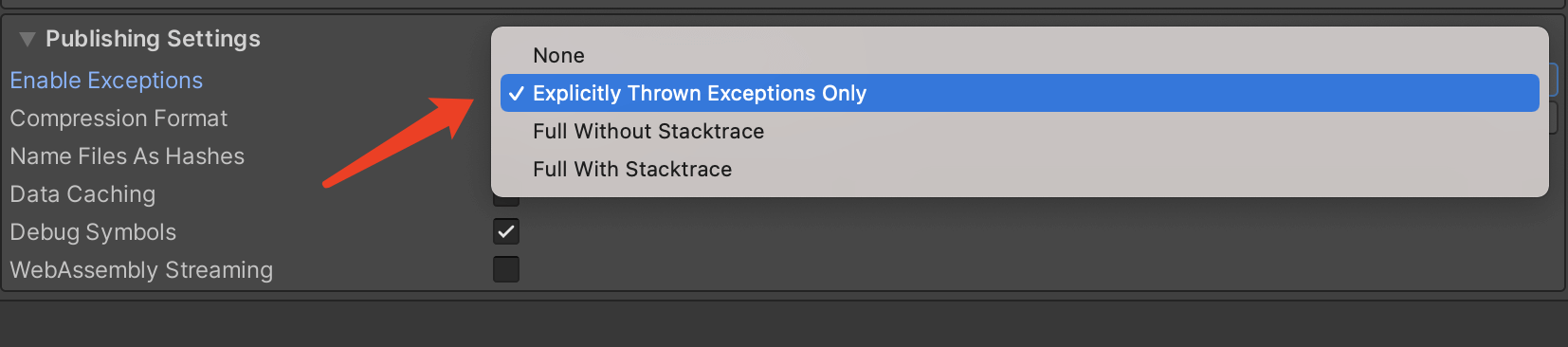Click the checkmark beside the selected exceptions option
This screenshot has height=347, width=1568.
click(x=517, y=93)
